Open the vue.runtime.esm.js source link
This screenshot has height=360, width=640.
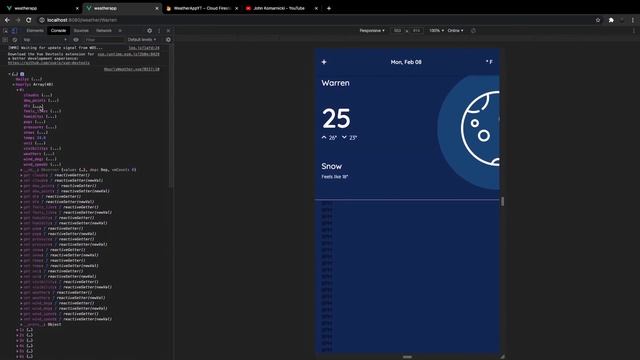[x=128, y=54]
